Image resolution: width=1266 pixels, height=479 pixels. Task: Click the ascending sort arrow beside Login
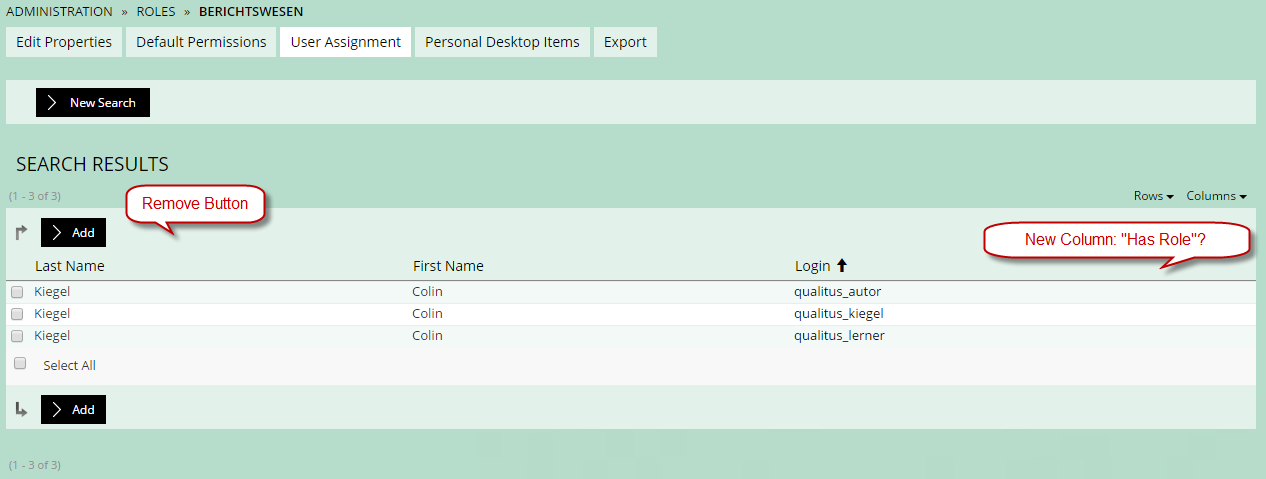pos(841,266)
